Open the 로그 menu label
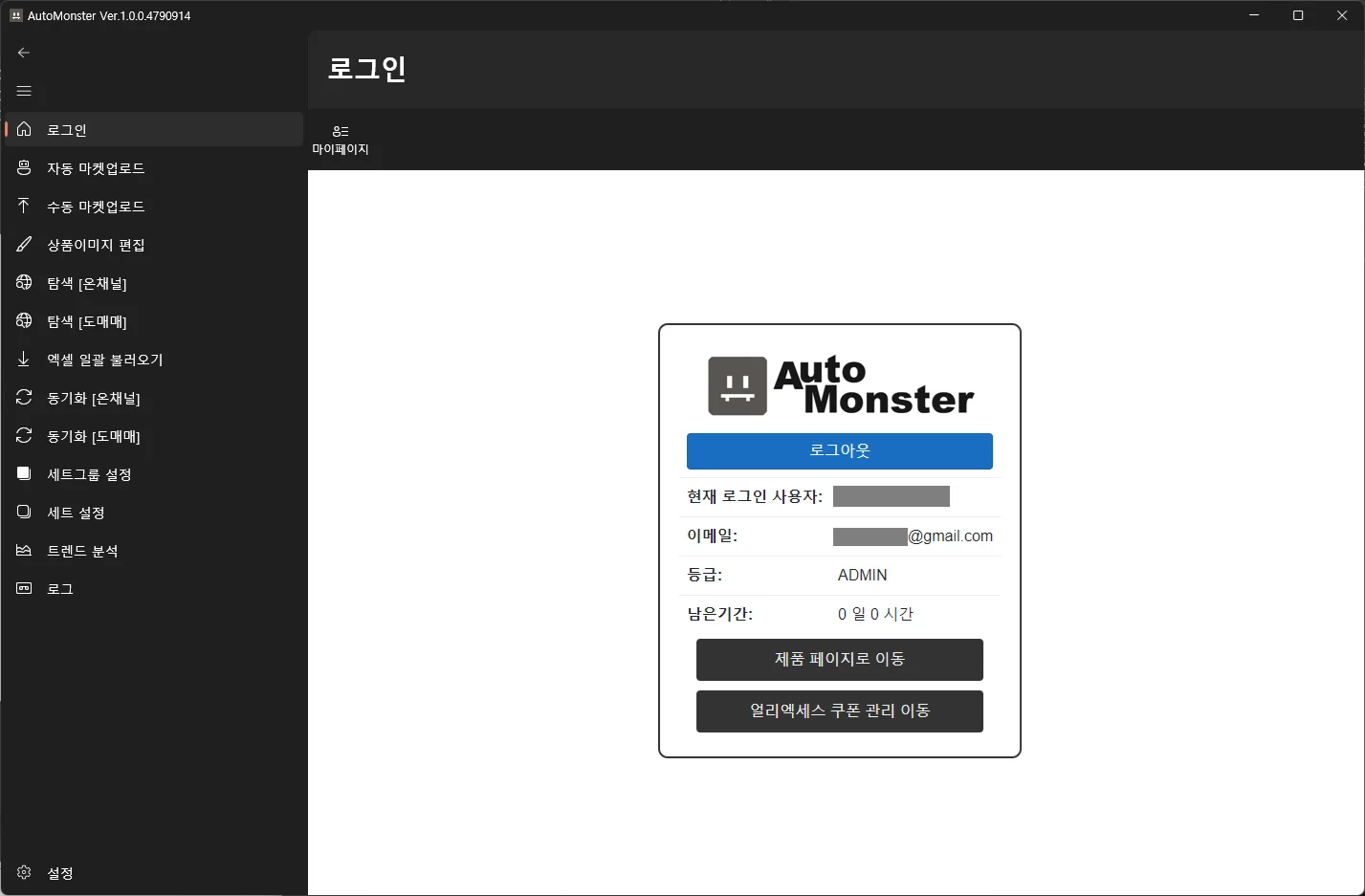 (60, 589)
